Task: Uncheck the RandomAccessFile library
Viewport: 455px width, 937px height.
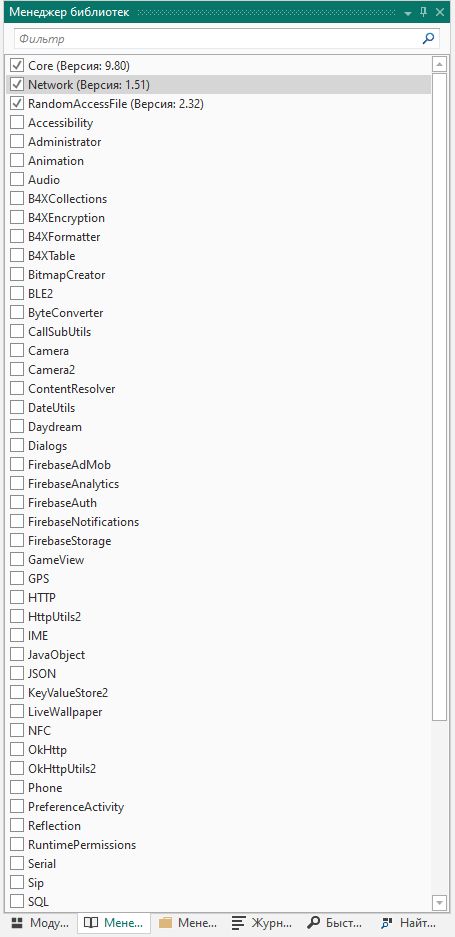Action: point(17,103)
